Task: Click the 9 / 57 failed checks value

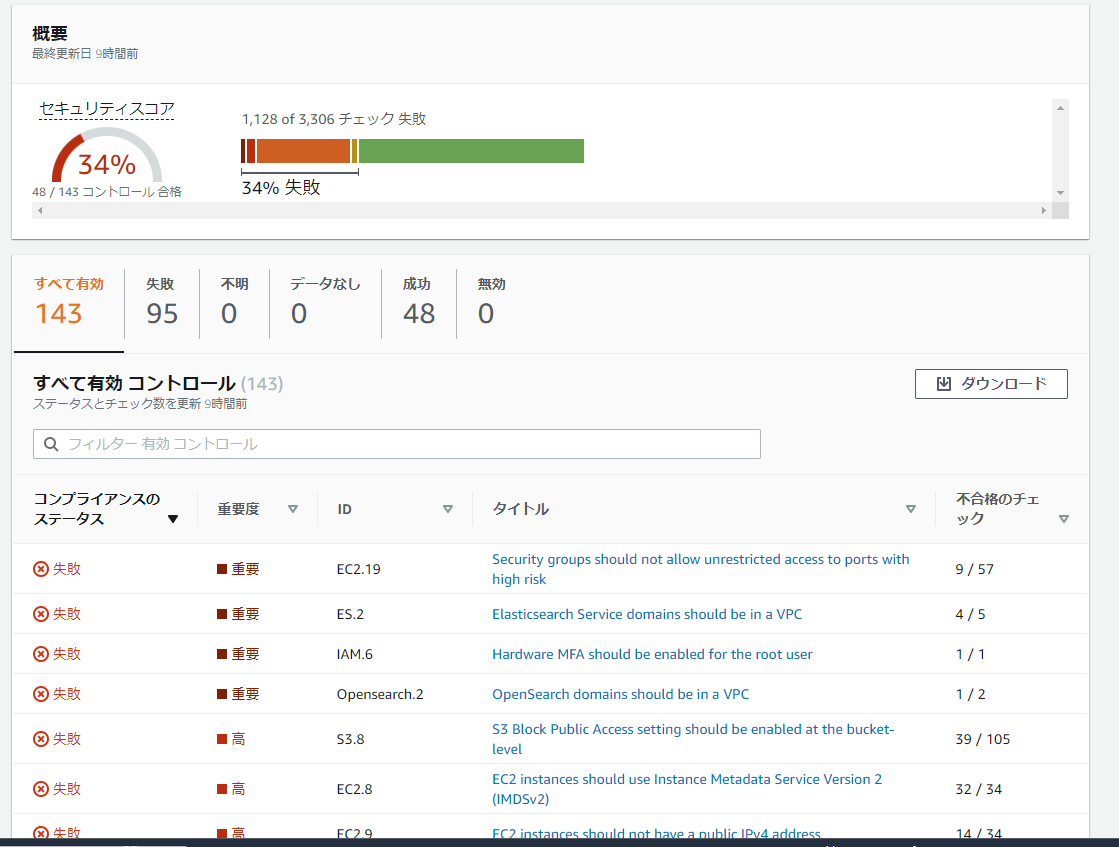Action: click(x=974, y=569)
